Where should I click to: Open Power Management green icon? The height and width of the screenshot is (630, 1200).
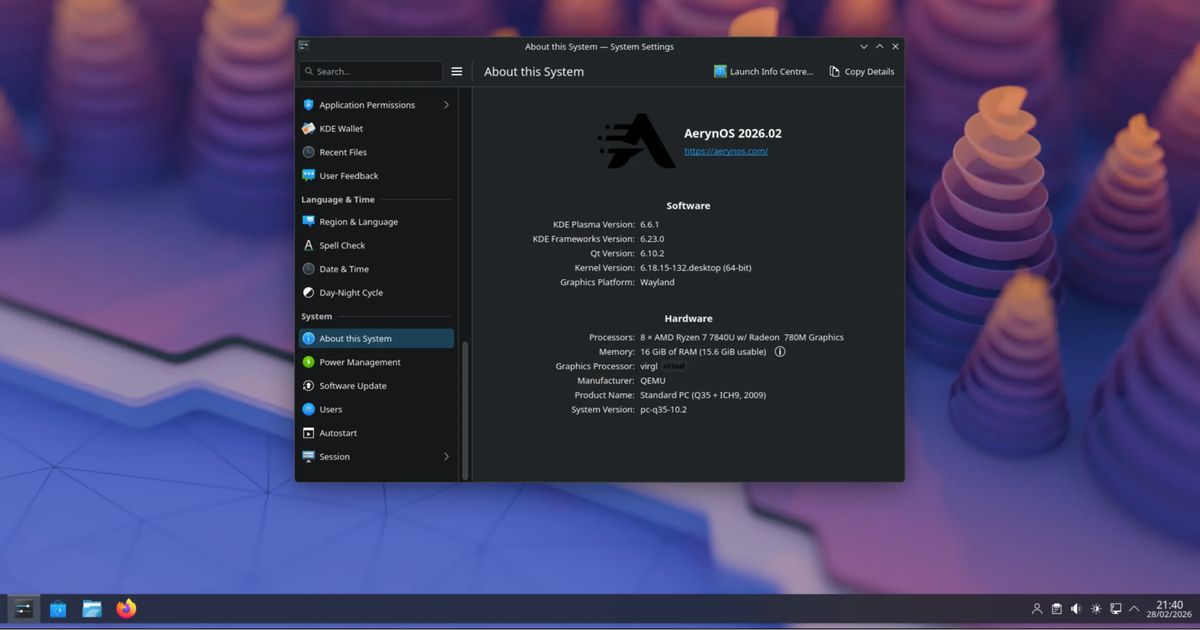(309, 362)
